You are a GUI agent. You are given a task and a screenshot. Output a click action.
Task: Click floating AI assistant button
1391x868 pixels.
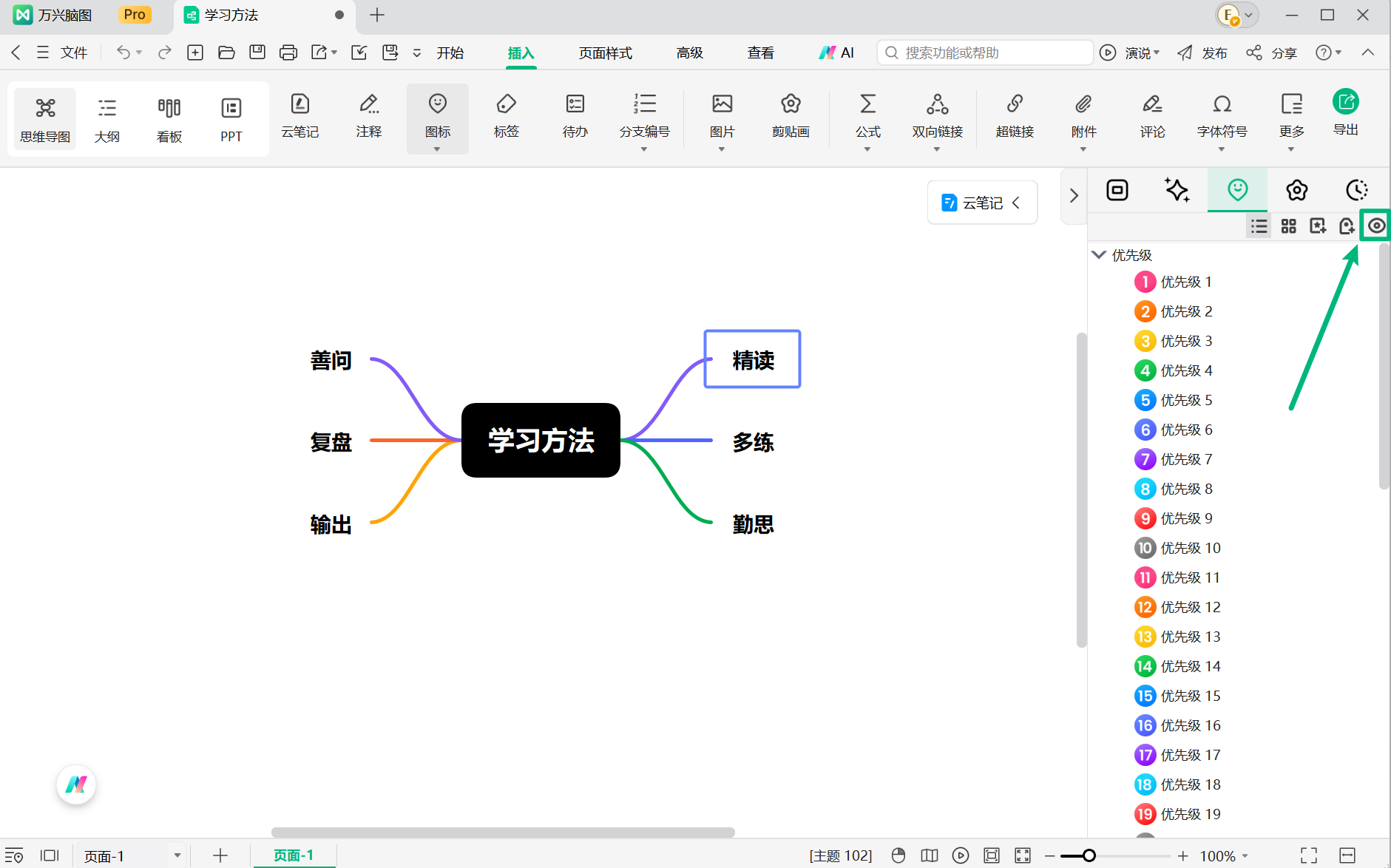pyautogui.click(x=76, y=784)
